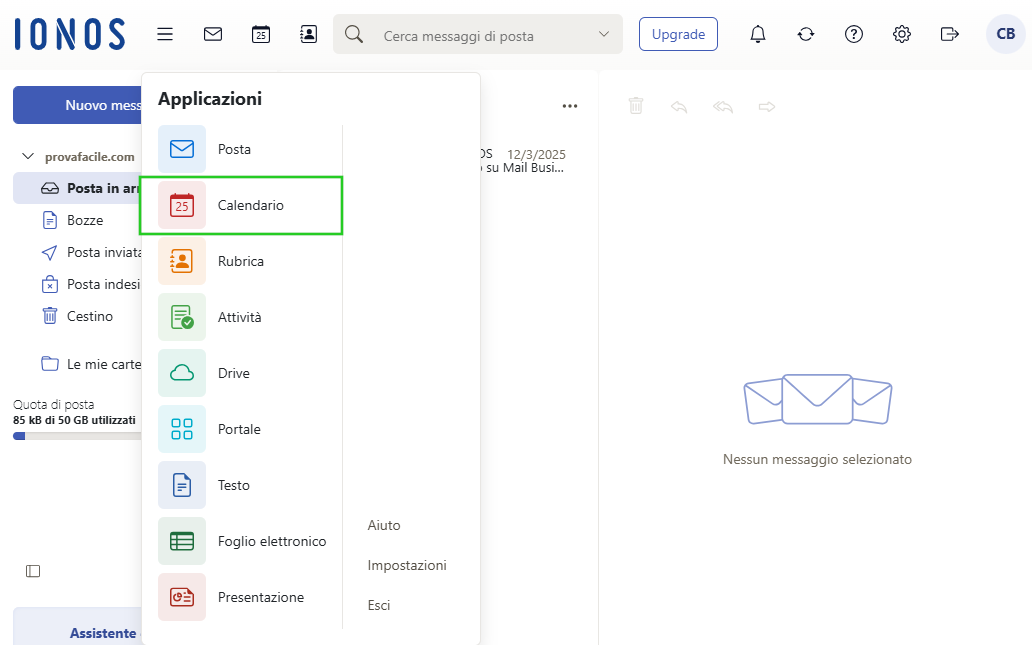This screenshot has height=645, width=1032.
Task: Open the address book icon in top bar
Action: (309, 34)
